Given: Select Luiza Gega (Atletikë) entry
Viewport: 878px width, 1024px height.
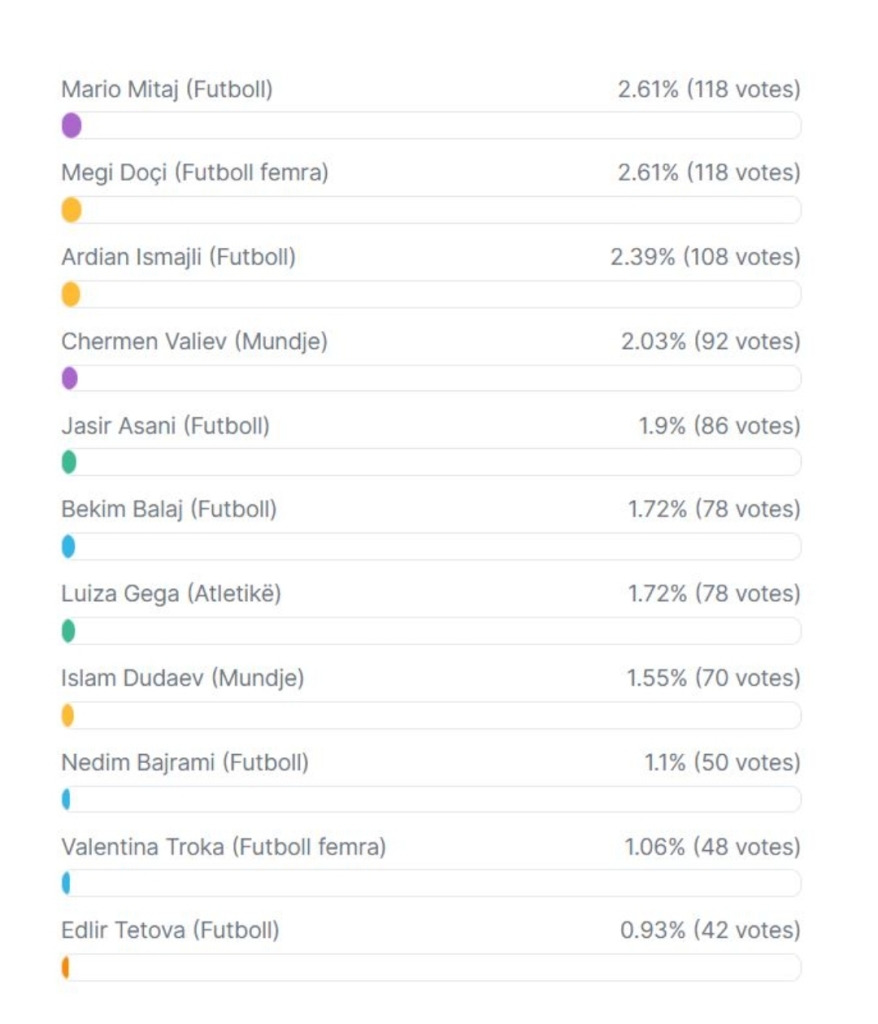Looking at the screenshot, I should click(x=171, y=594).
